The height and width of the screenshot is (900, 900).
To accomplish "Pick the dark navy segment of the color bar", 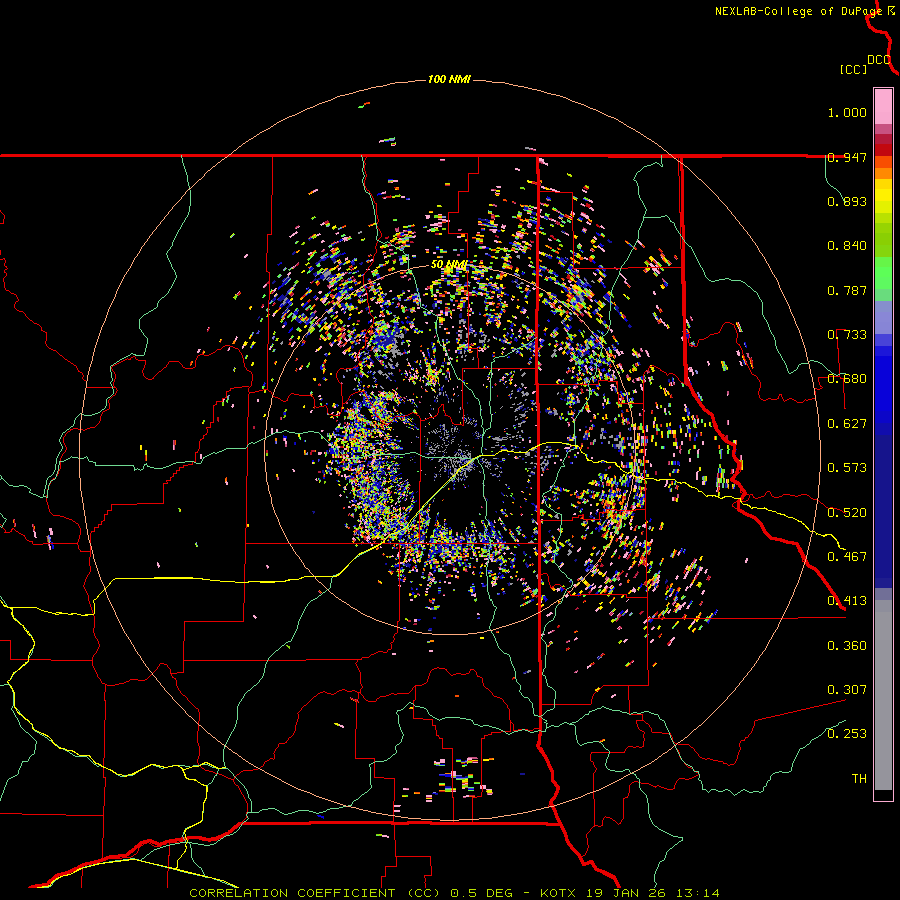I will 883,511.
